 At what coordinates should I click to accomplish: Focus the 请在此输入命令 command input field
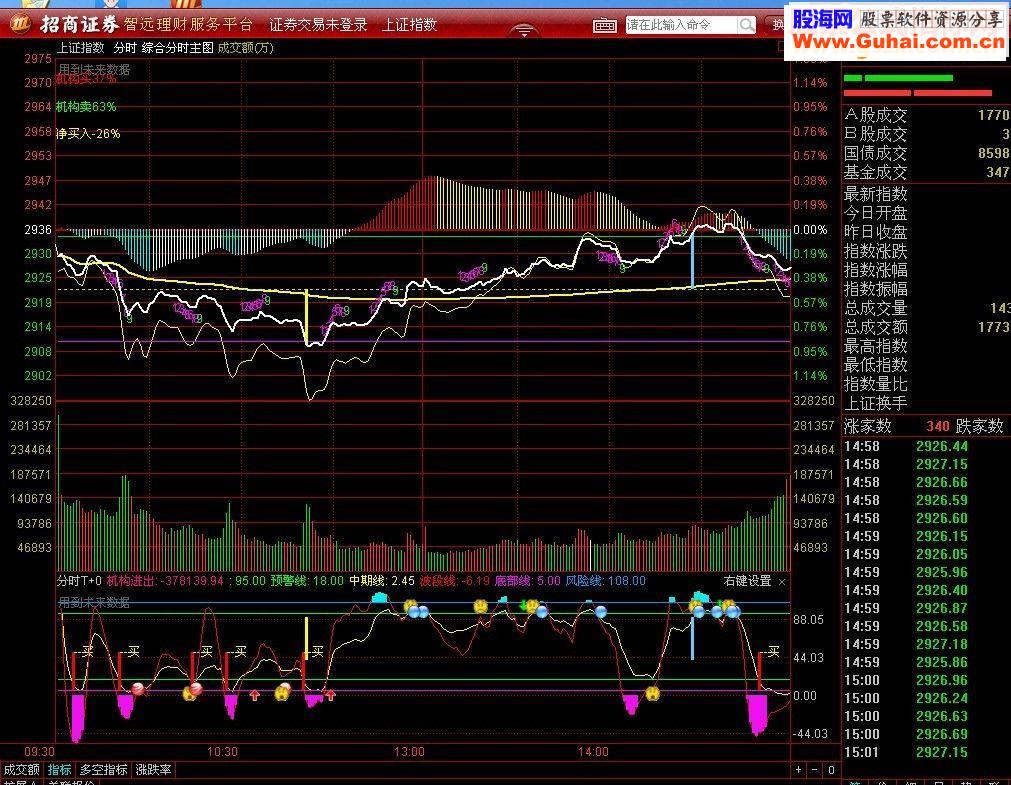click(682, 25)
